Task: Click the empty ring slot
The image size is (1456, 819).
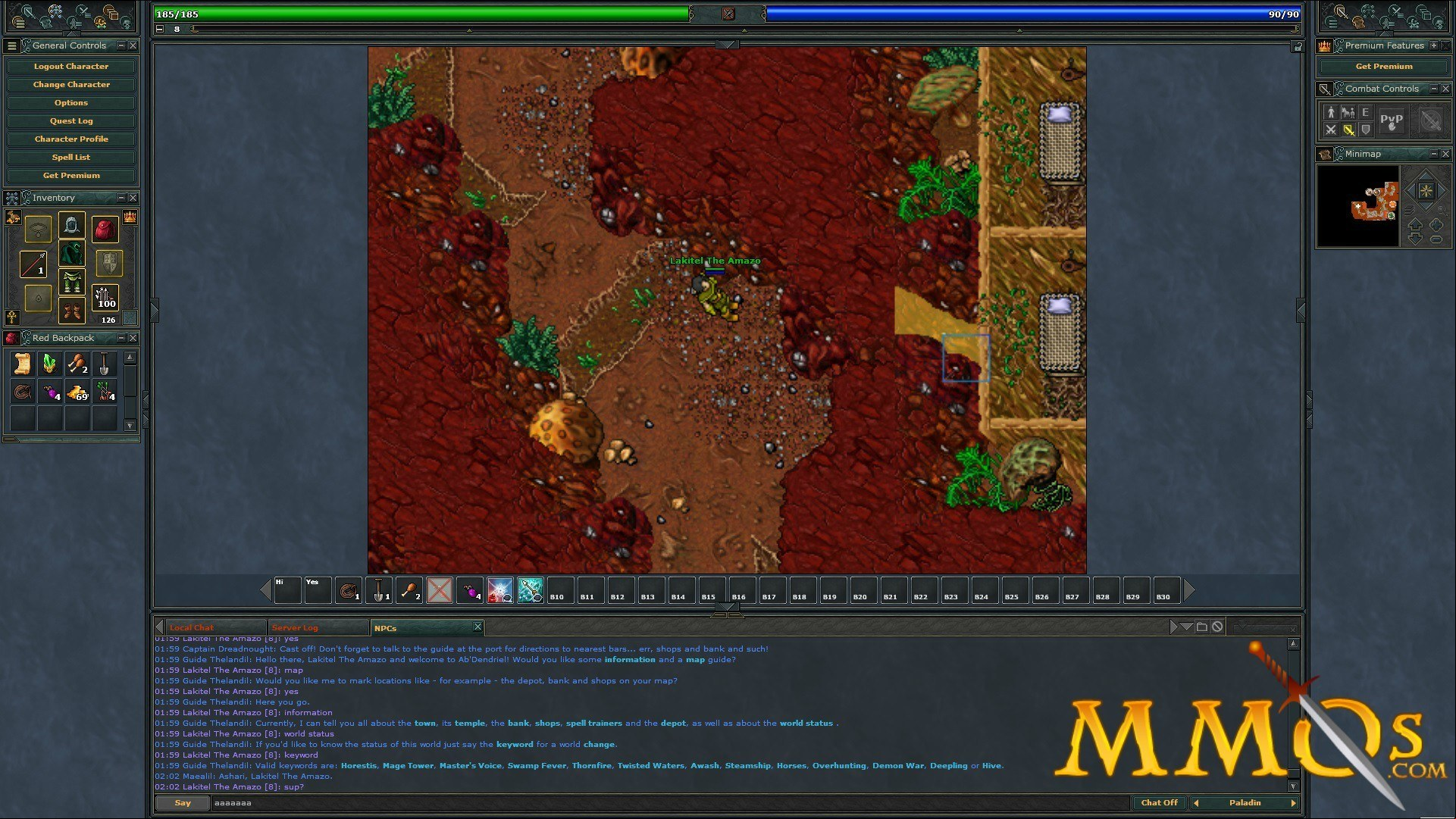Action: pos(38,298)
